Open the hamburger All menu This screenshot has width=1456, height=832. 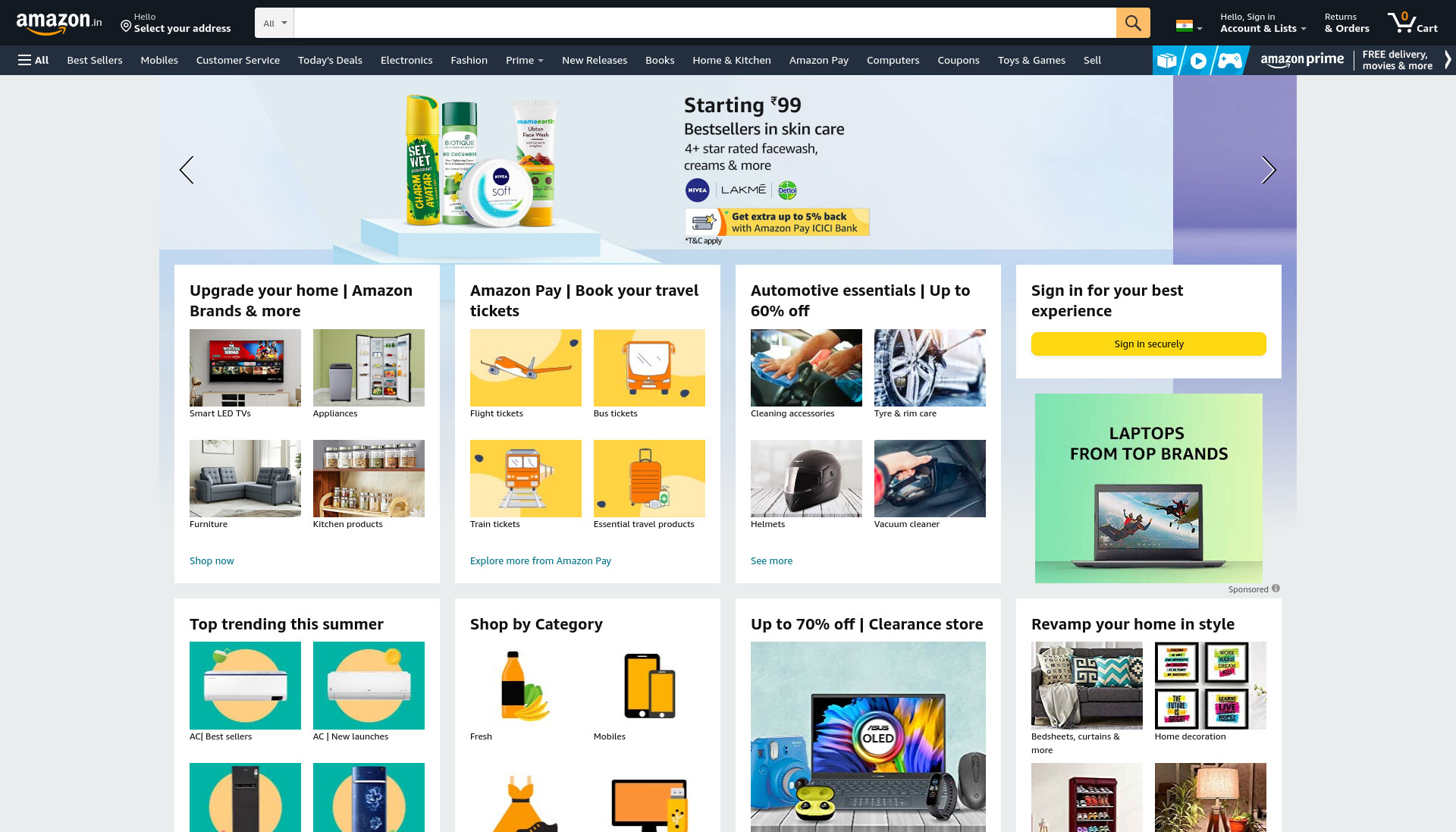click(x=33, y=60)
